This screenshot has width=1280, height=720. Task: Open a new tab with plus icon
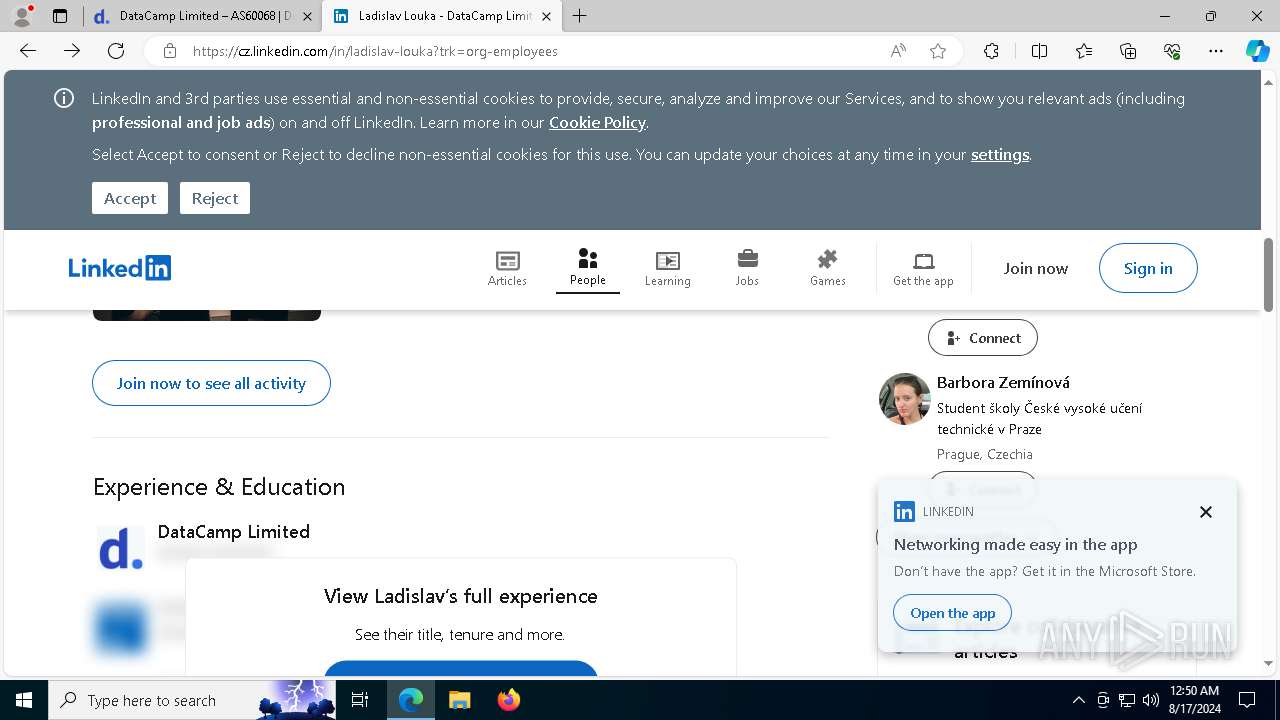pos(579,16)
